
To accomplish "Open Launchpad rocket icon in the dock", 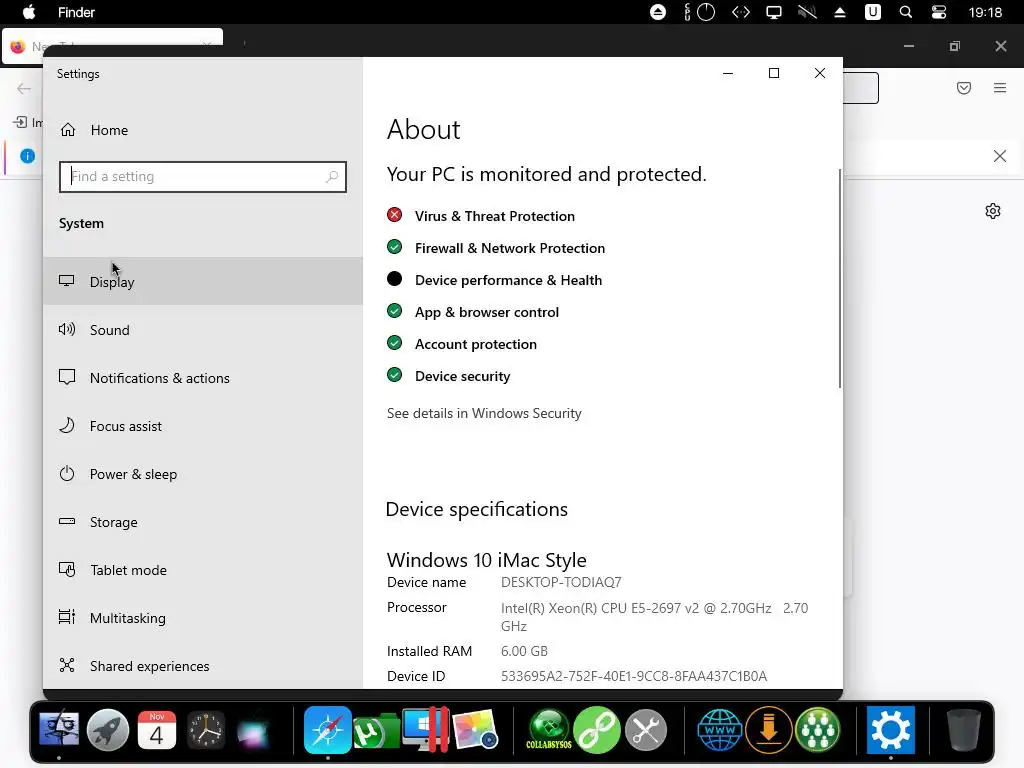I will [x=108, y=729].
